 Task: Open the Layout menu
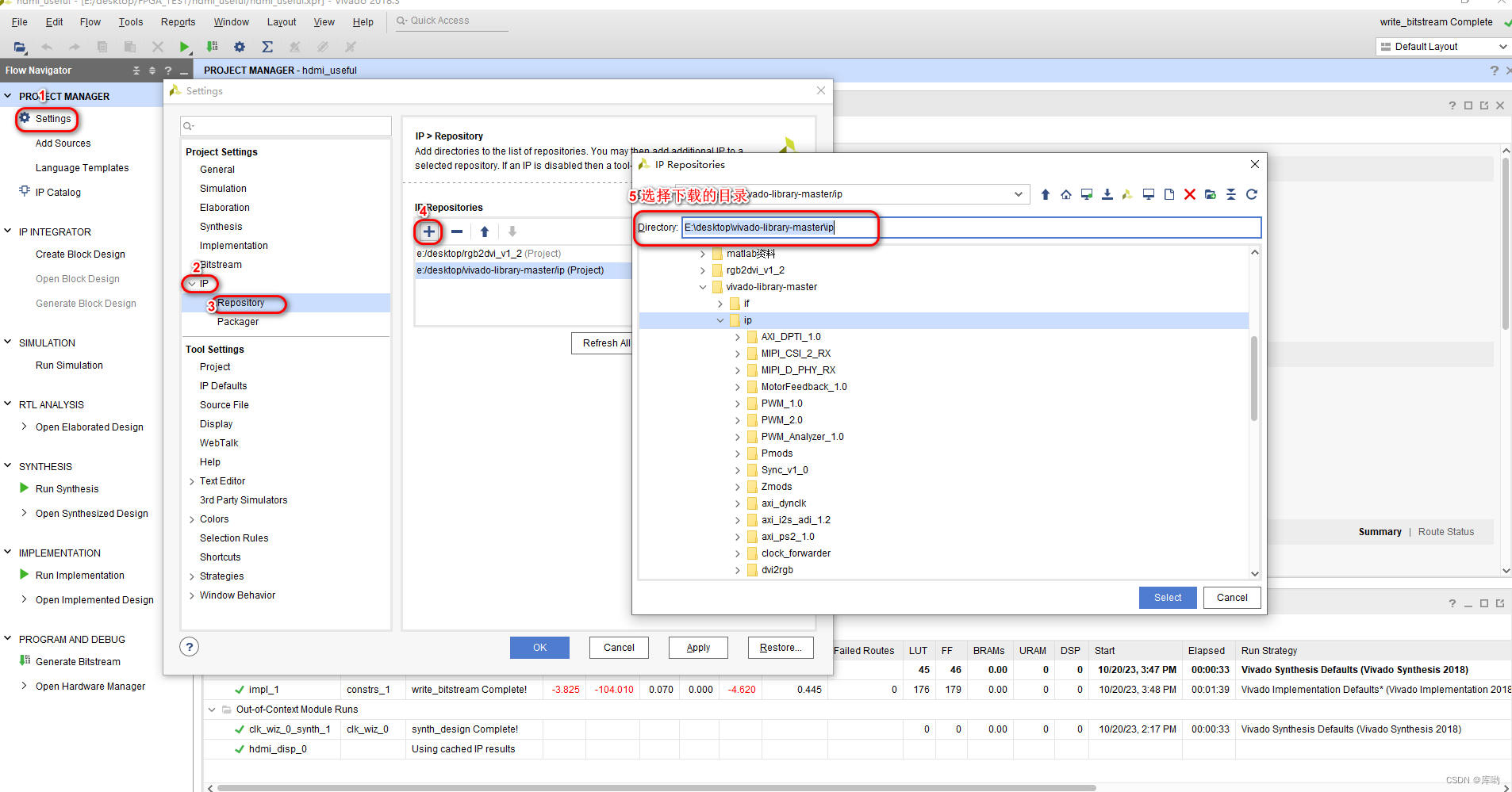coord(282,22)
